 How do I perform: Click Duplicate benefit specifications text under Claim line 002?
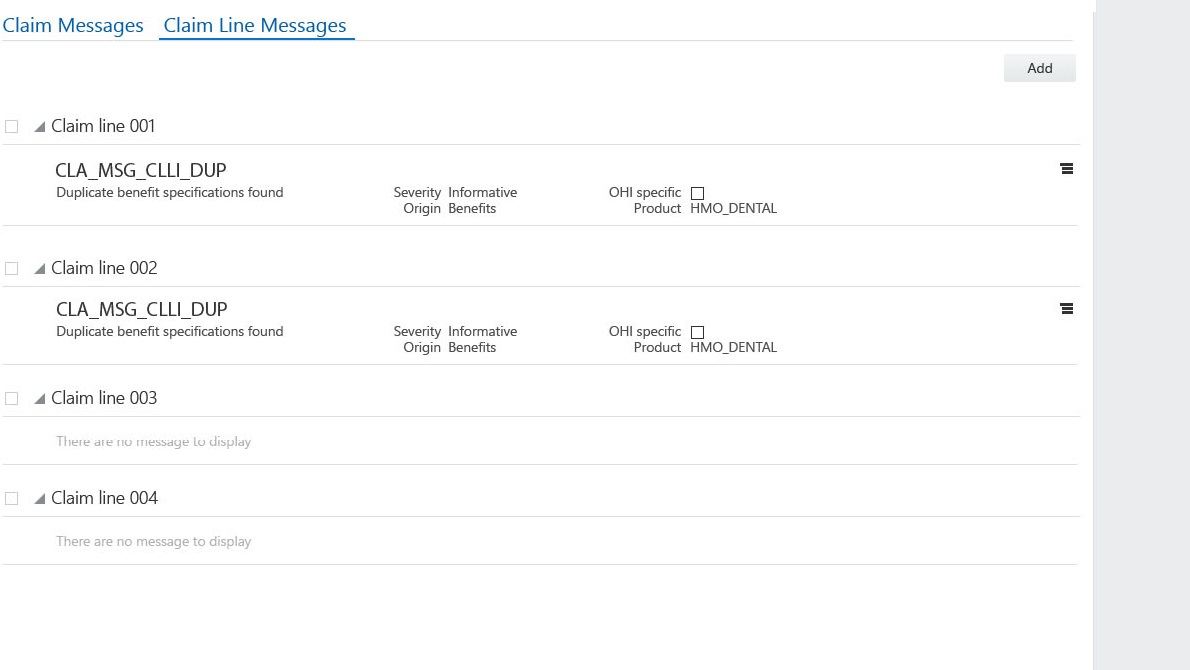[169, 332]
